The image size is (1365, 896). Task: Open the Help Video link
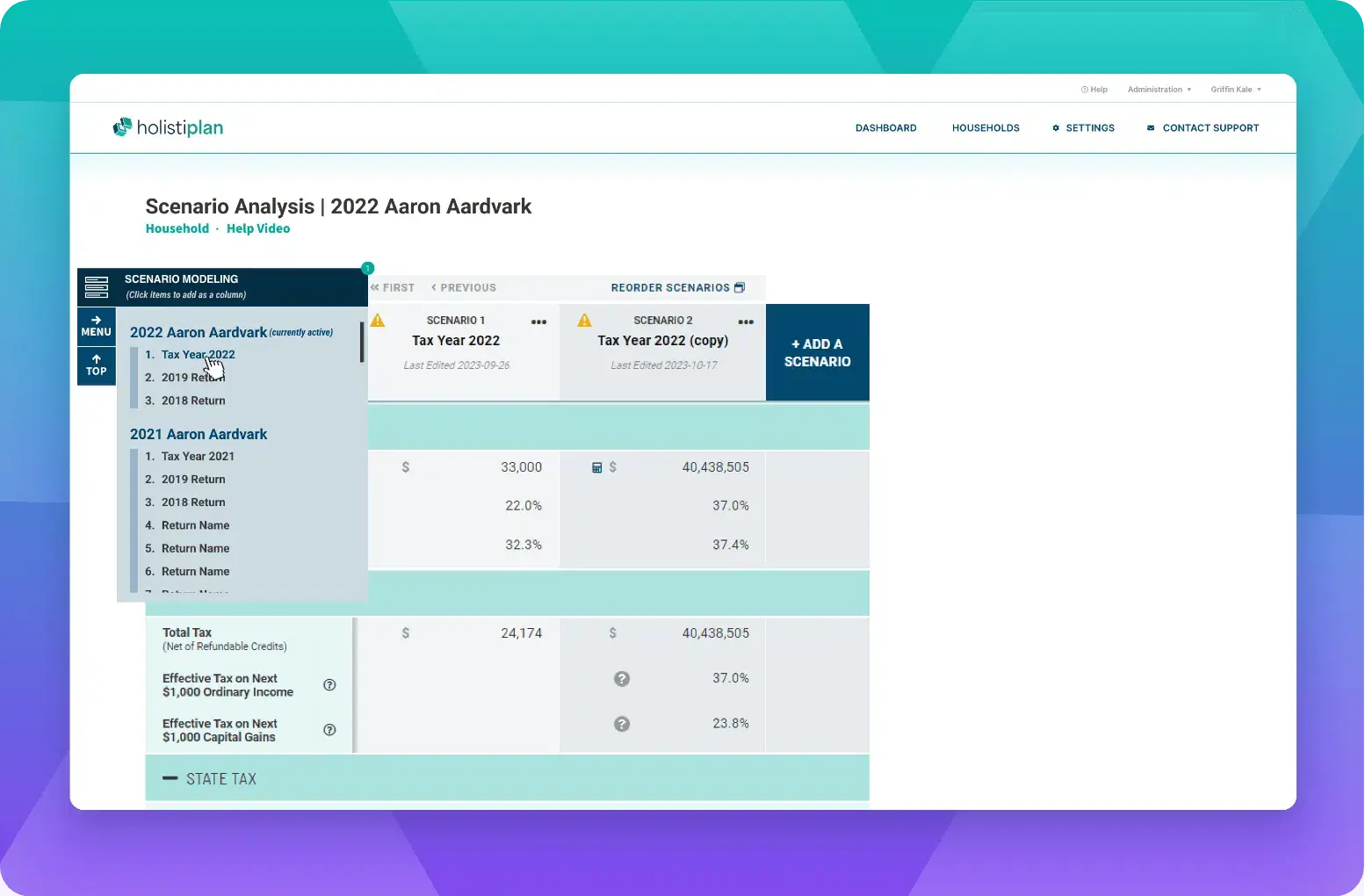(258, 228)
